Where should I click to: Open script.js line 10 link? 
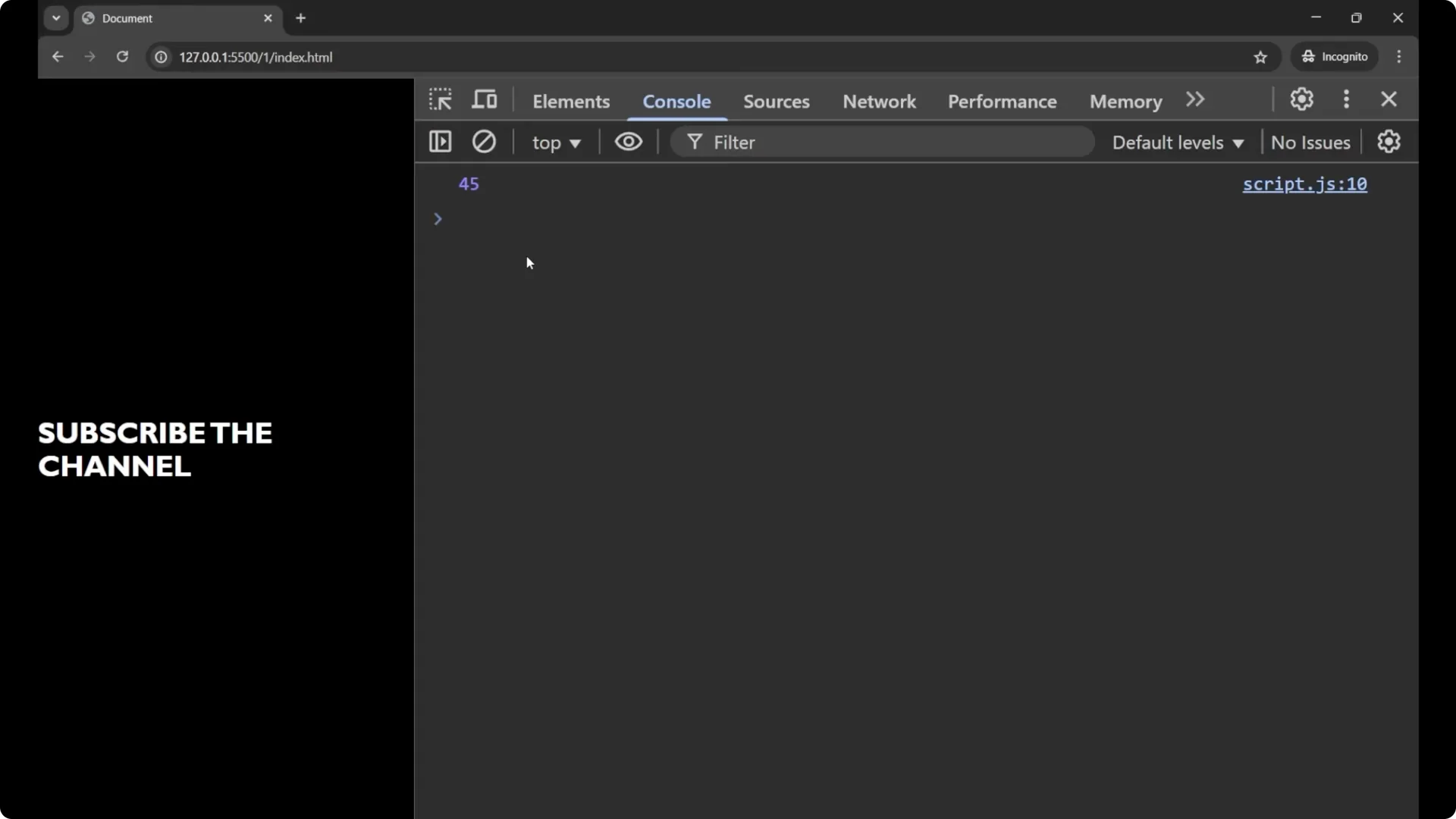(x=1305, y=184)
